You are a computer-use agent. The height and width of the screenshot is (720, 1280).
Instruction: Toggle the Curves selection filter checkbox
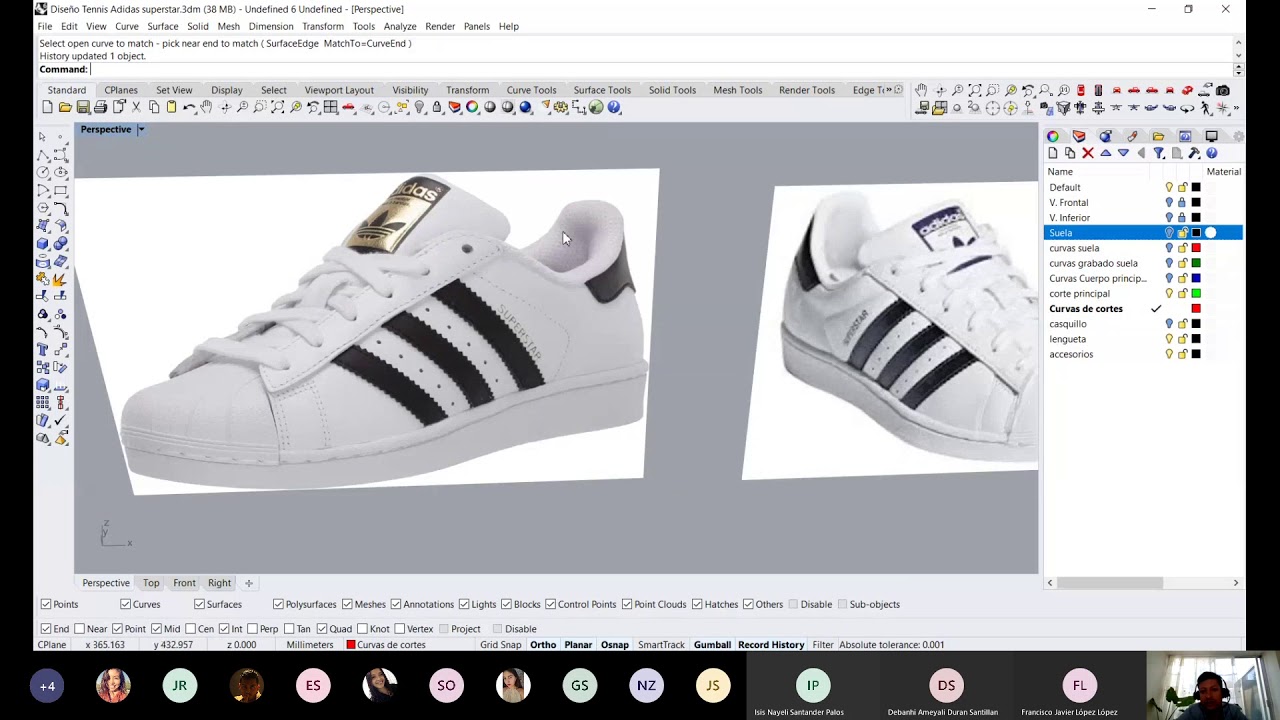click(126, 604)
